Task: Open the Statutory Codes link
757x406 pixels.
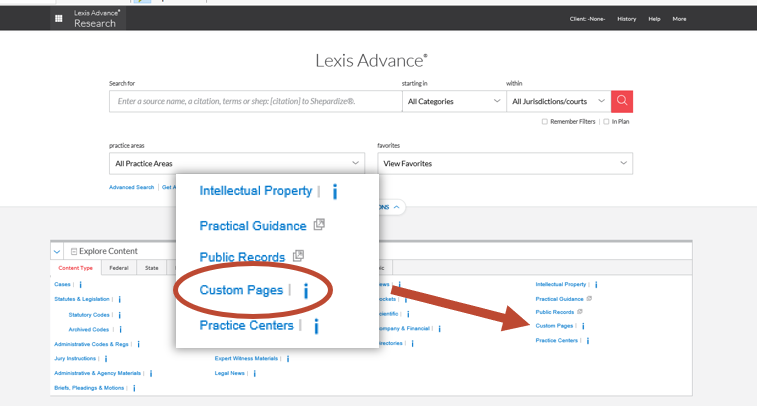Action: coord(89,315)
